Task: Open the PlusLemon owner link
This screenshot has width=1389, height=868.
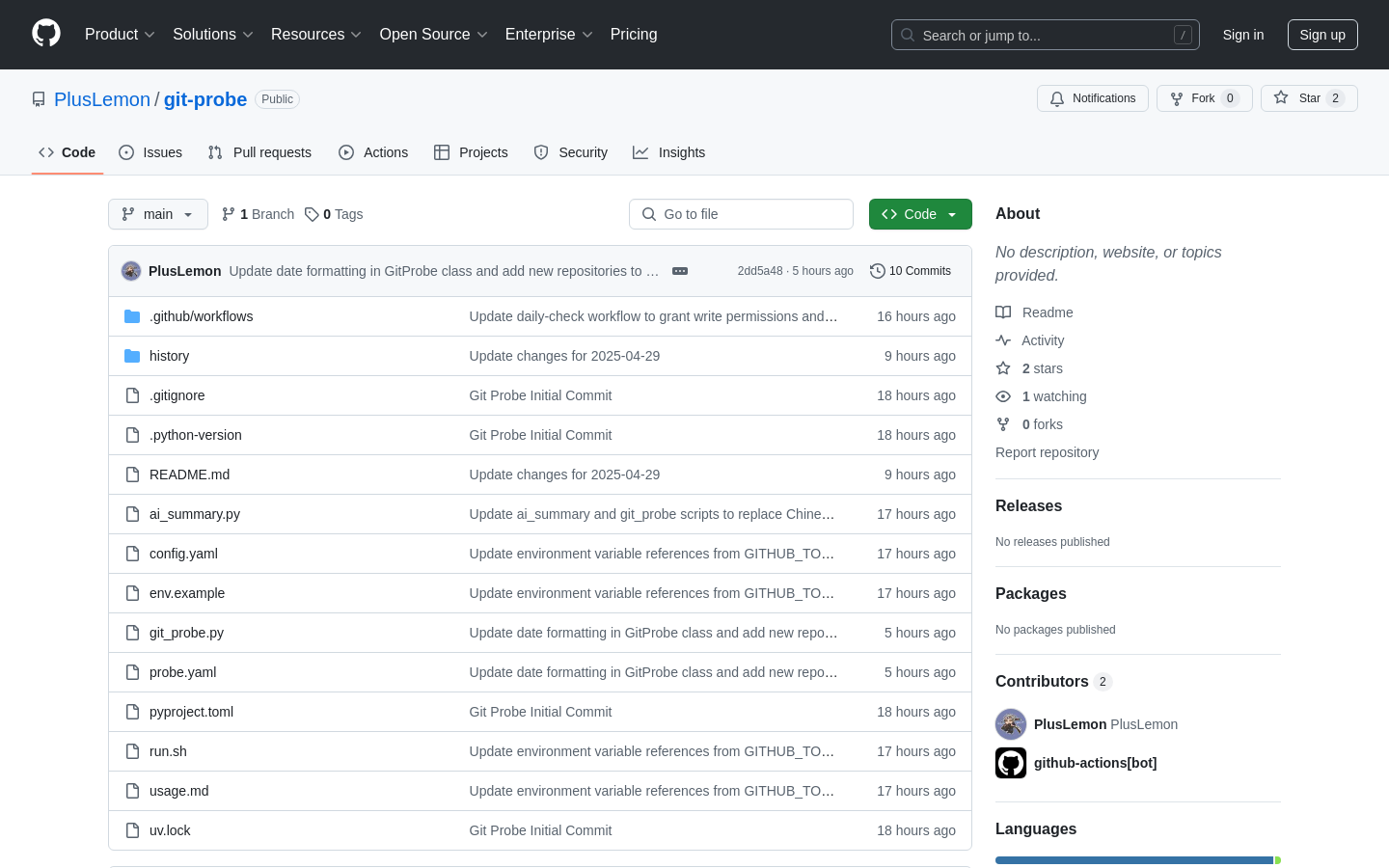Action: [102, 99]
